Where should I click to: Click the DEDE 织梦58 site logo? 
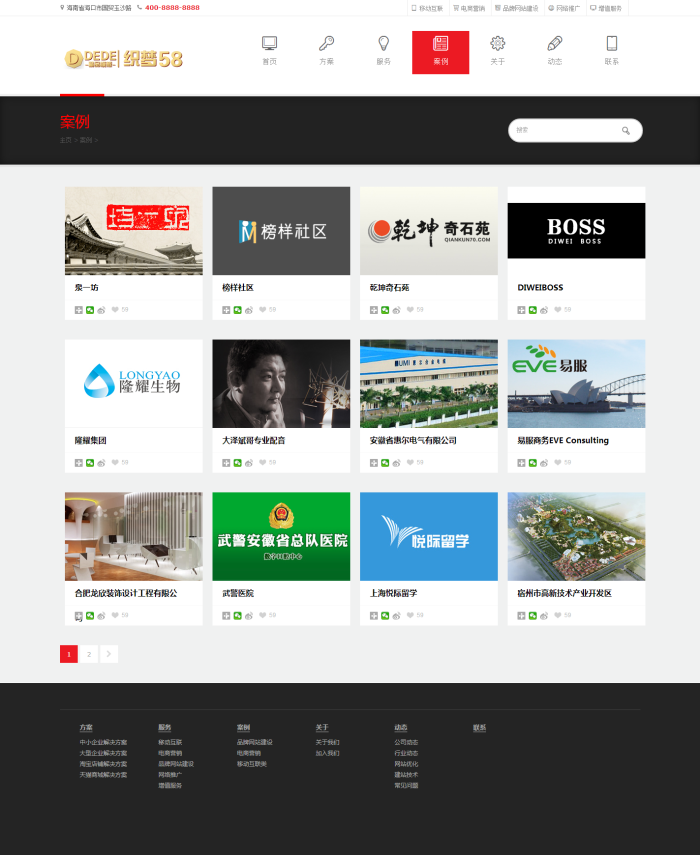click(124, 58)
